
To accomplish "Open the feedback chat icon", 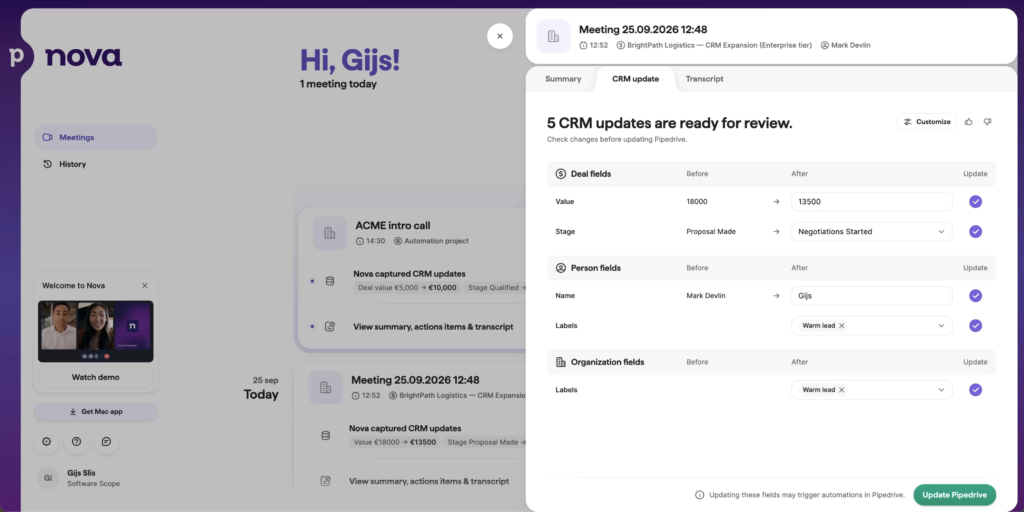I will (x=106, y=441).
